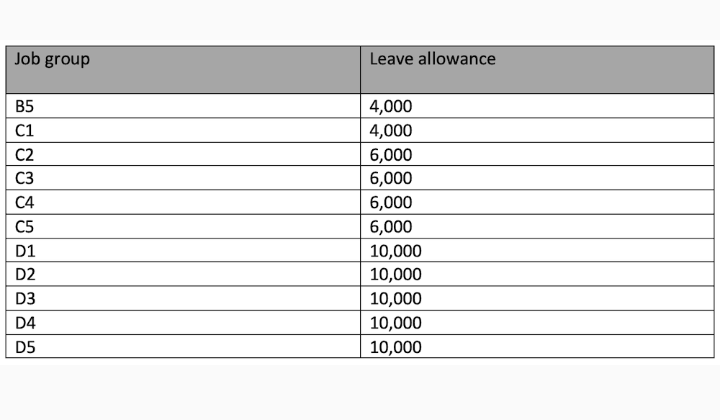Select the C3 job group cell

tap(25, 178)
